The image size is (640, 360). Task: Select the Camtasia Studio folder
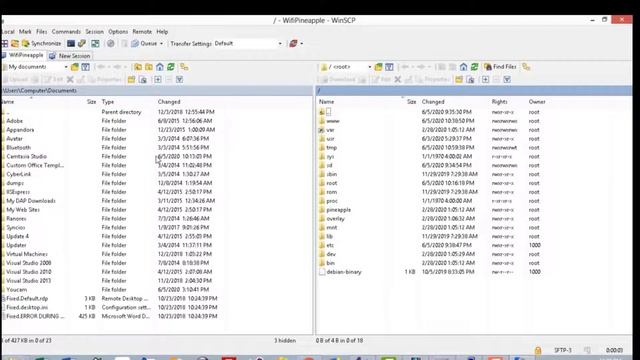pos(27,156)
